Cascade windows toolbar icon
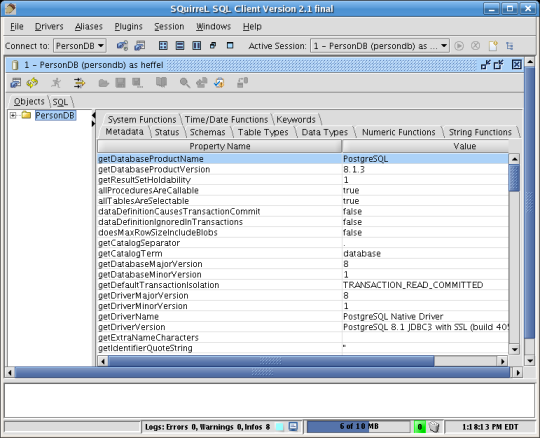This screenshot has width=540, height=438. 213,45
